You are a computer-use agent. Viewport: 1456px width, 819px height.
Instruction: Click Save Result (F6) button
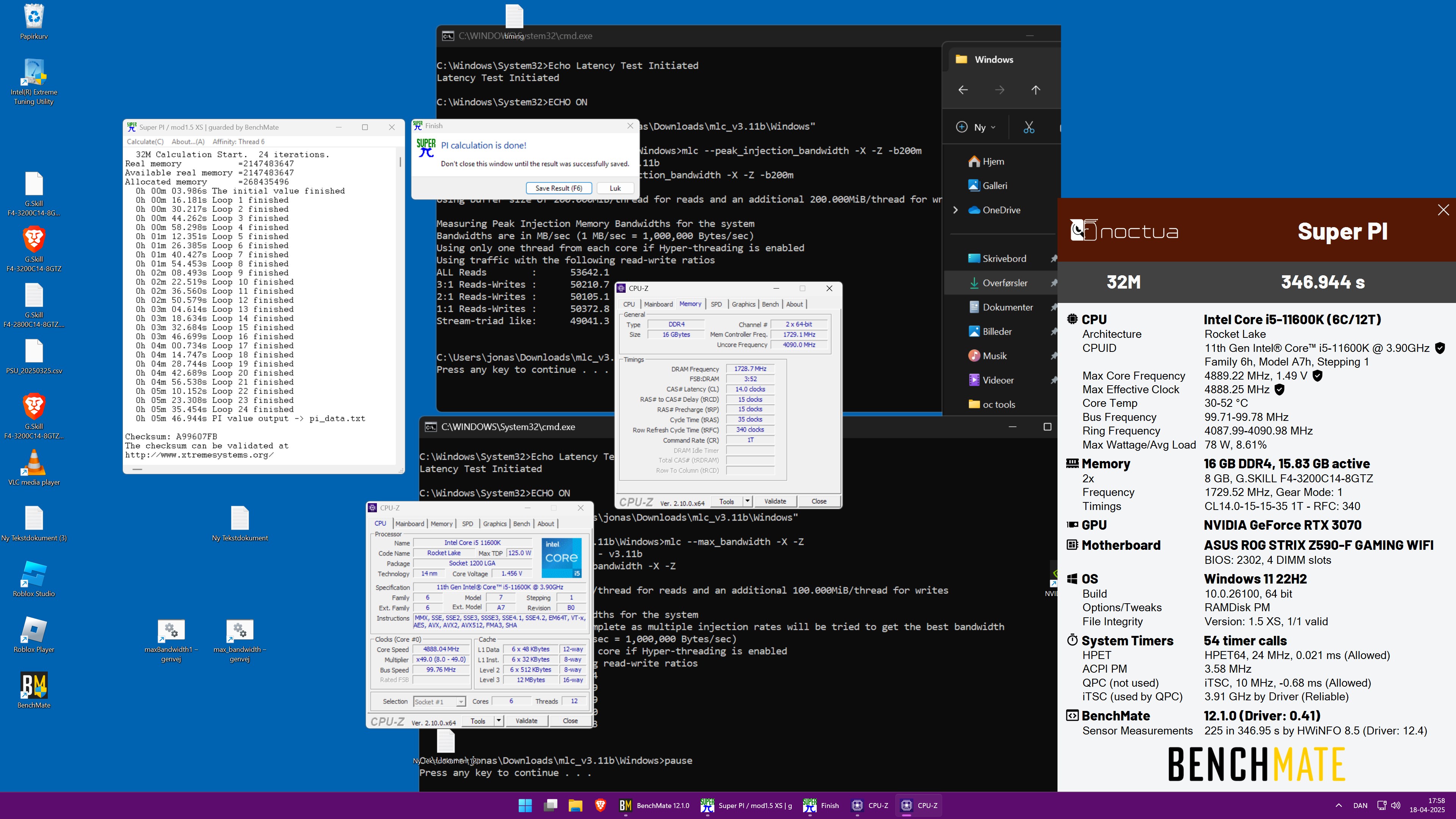pyautogui.click(x=559, y=188)
